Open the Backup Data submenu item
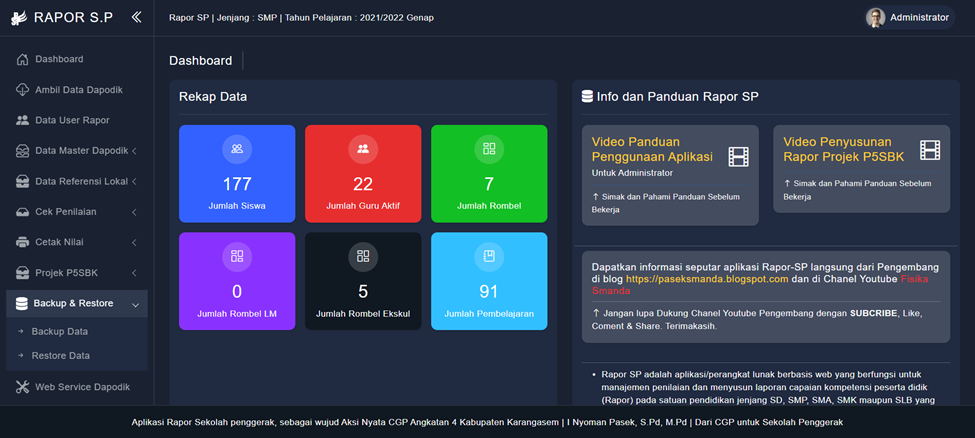The height and width of the screenshot is (438, 975). pos(60,331)
